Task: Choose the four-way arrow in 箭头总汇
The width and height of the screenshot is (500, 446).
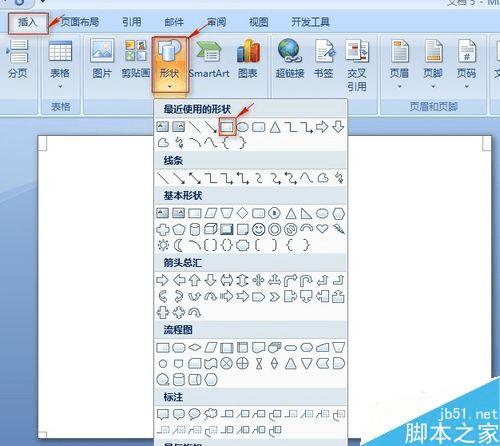Action: point(258,280)
